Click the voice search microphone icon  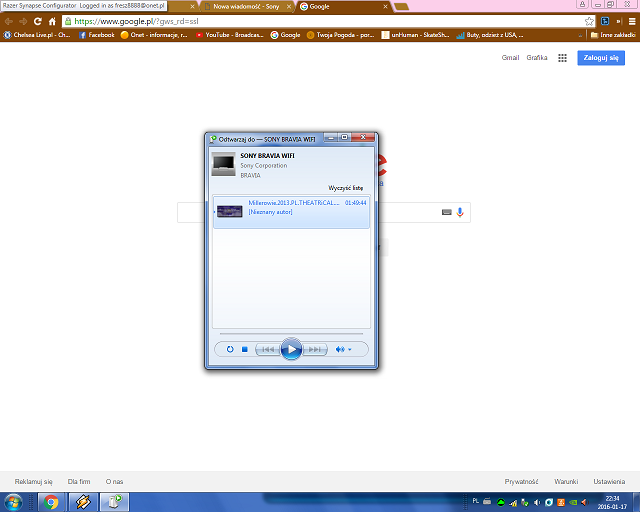click(x=460, y=212)
